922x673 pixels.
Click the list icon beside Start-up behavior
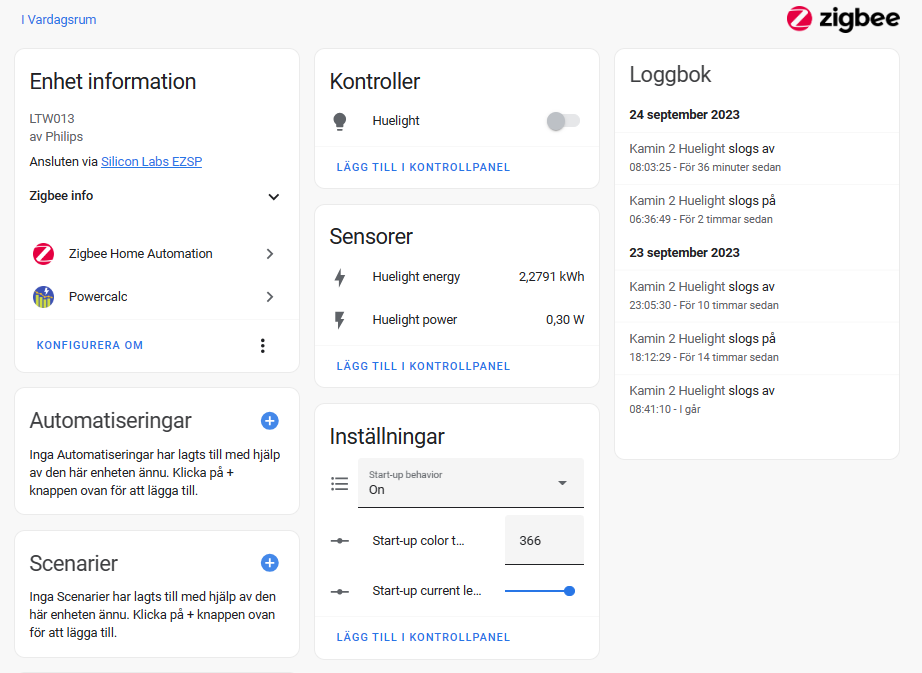(339, 483)
